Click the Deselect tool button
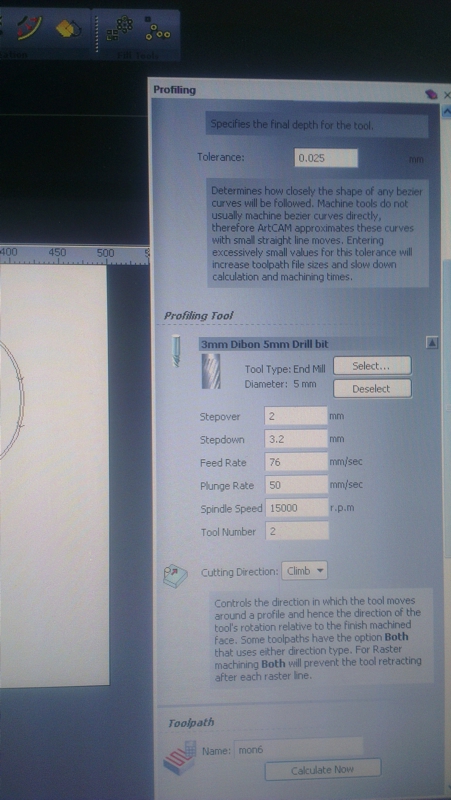 pos(372,389)
